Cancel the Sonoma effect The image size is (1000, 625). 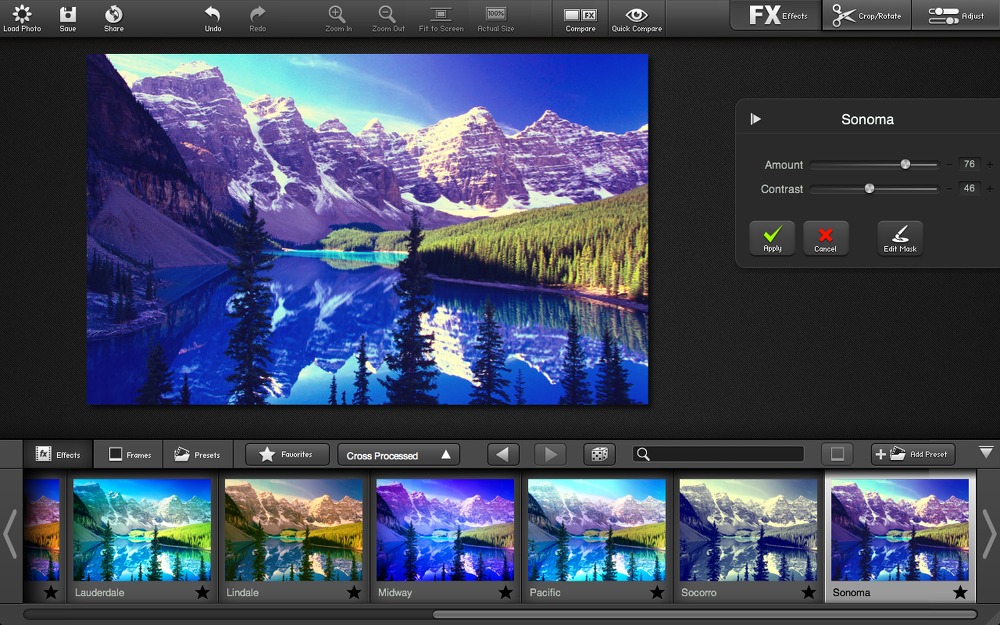point(825,239)
